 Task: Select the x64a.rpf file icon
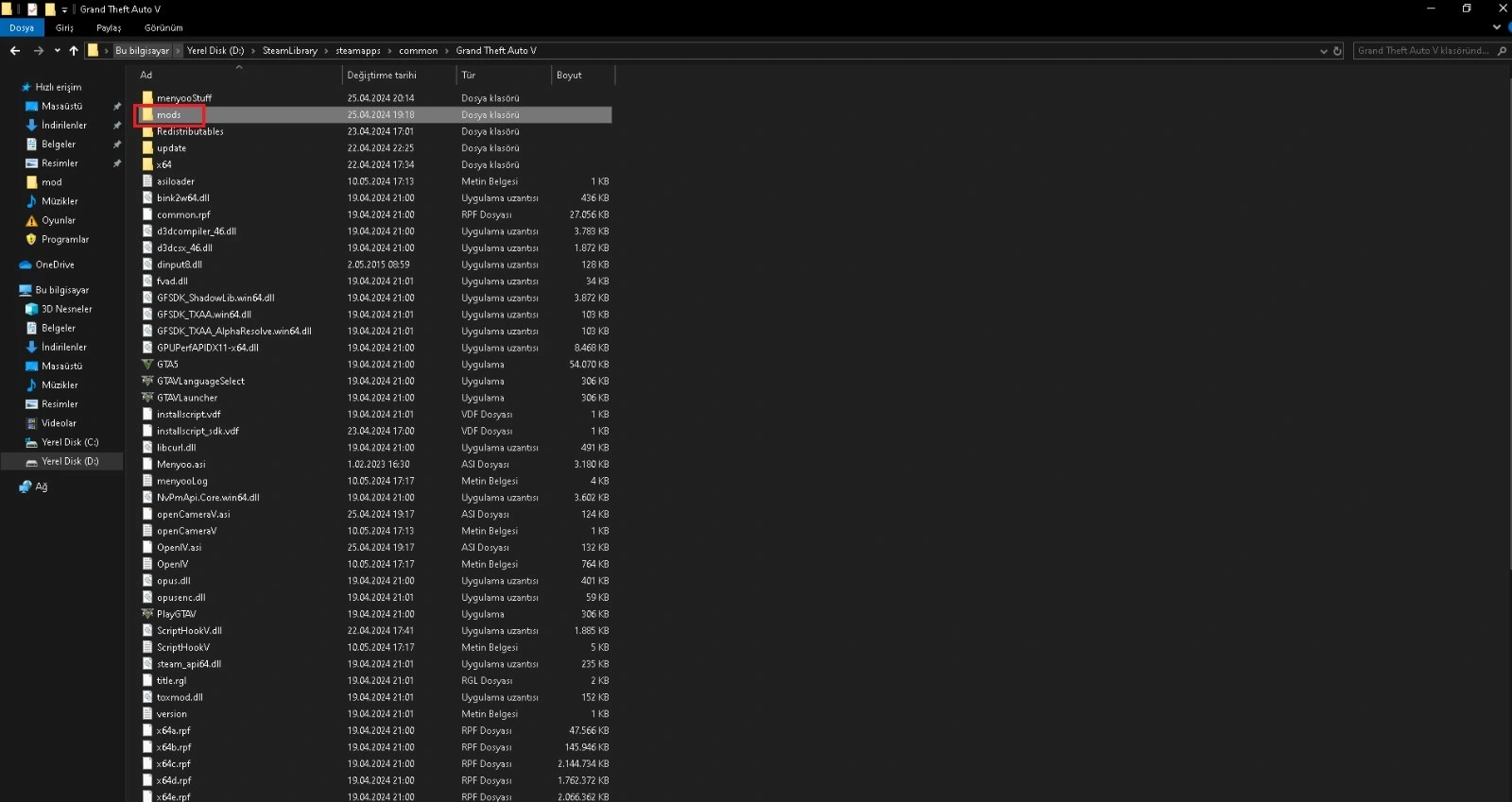pos(147,731)
